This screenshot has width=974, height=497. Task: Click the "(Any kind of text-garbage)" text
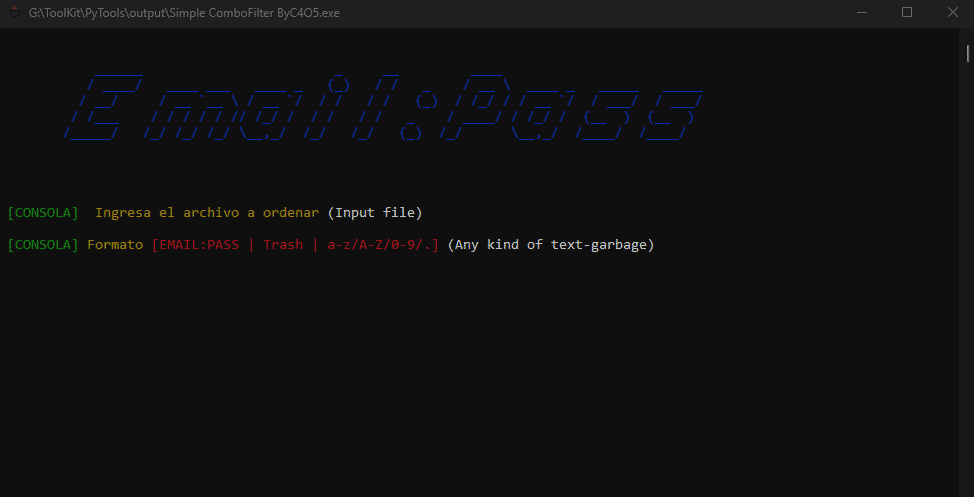click(x=551, y=245)
